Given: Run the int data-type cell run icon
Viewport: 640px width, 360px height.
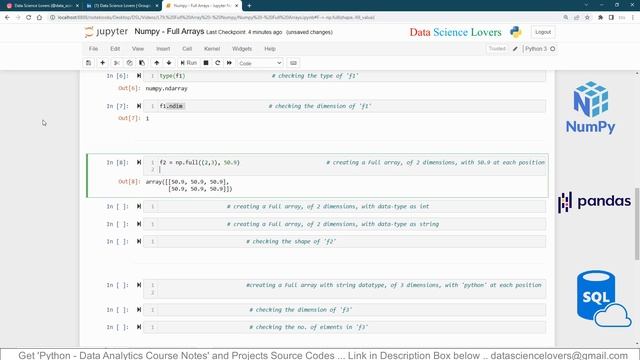Looking at the screenshot, I should tap(139, 206).
